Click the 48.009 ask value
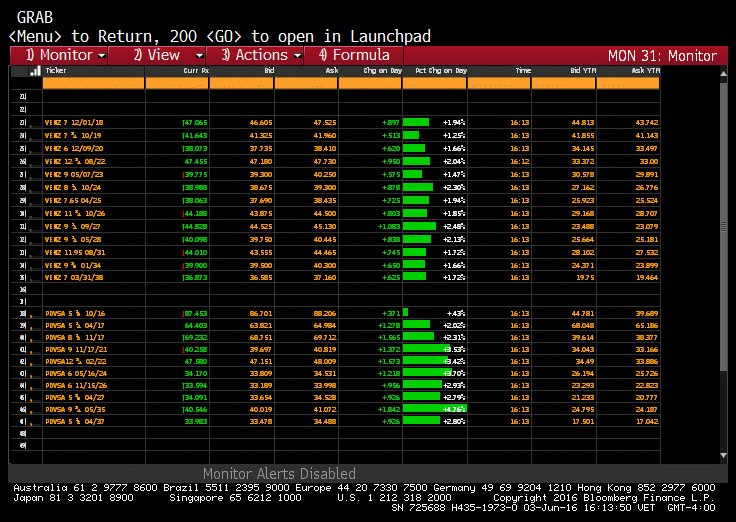This screenshot has width=736, height=522. pyautogui.click(x=325, y=362)
